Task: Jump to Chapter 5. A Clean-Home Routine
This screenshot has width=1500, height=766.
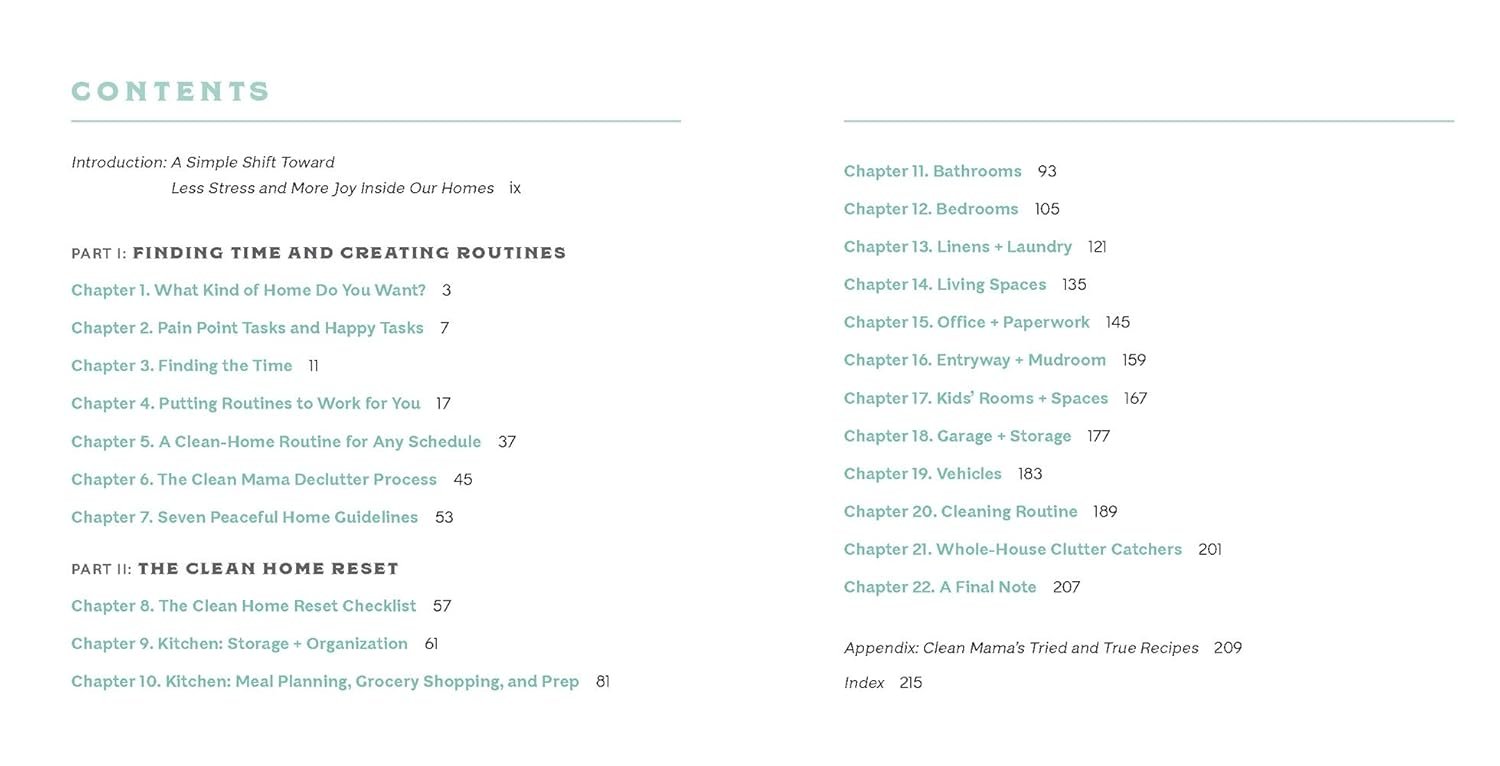Action: (x=276, y=441)
